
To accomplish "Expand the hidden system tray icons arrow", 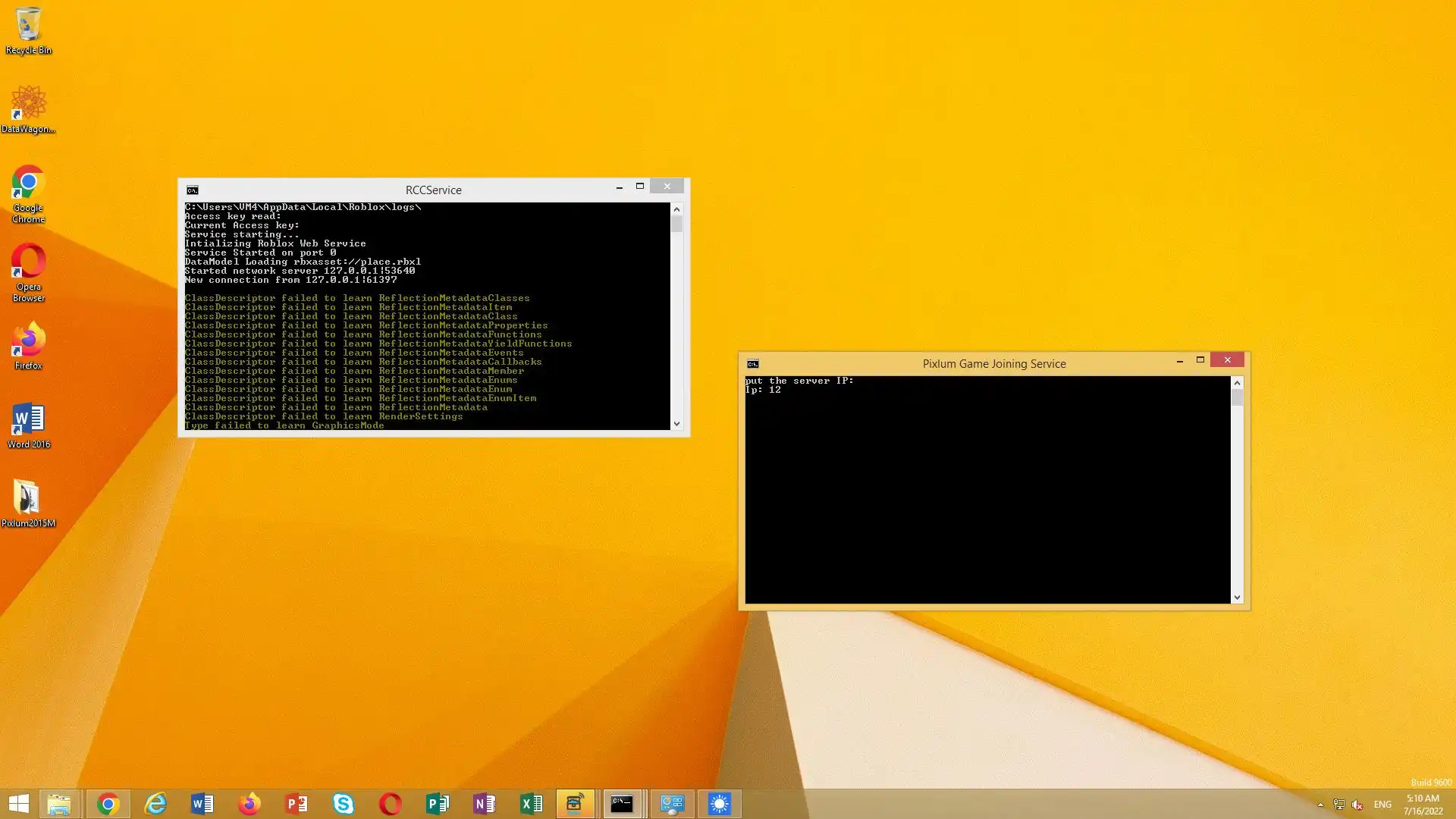I will point(1320,805).
